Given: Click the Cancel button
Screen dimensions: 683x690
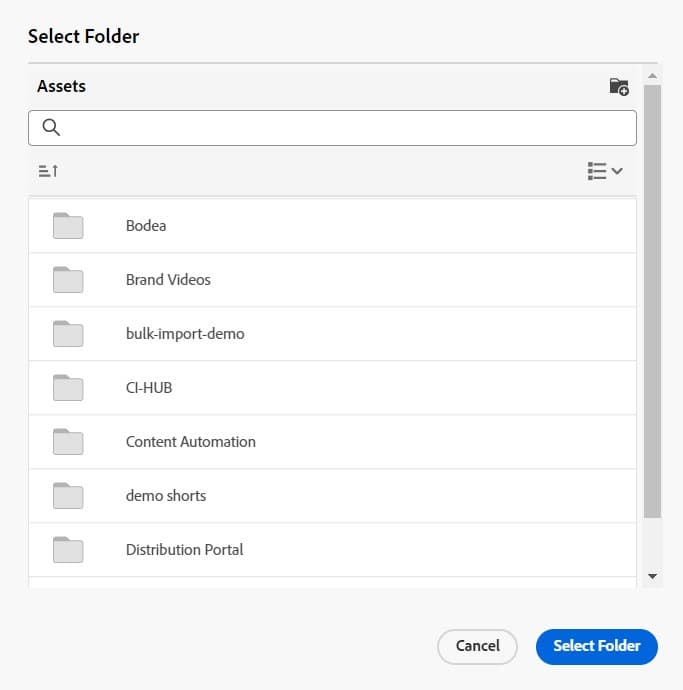Looking at the screenshot, I should pyautogui.click(x=477, y=647).
